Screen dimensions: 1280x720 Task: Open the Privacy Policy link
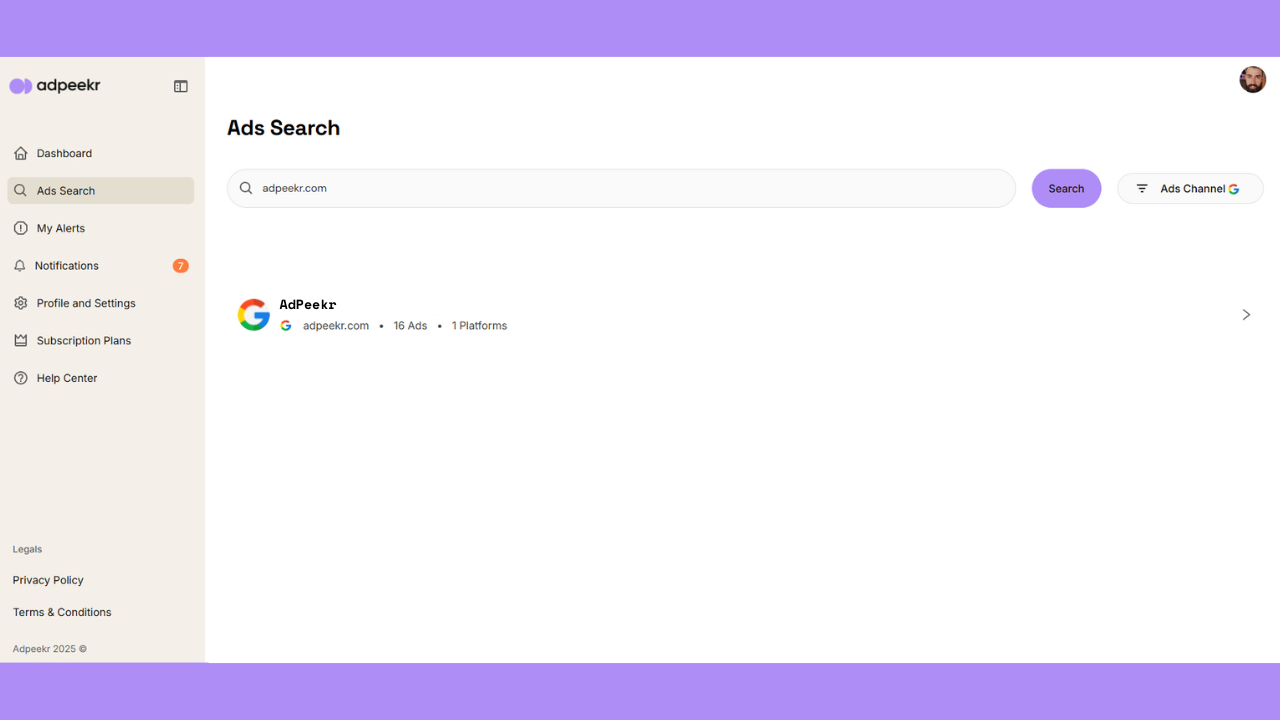[x=47, y=580]
